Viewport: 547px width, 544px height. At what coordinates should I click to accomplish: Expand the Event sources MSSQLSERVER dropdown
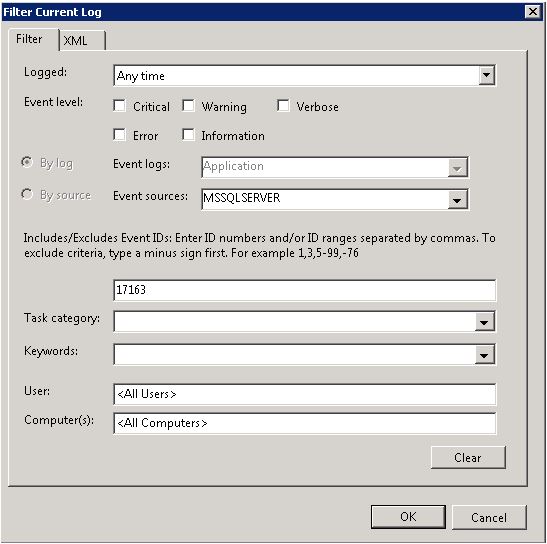coord(457,200)
